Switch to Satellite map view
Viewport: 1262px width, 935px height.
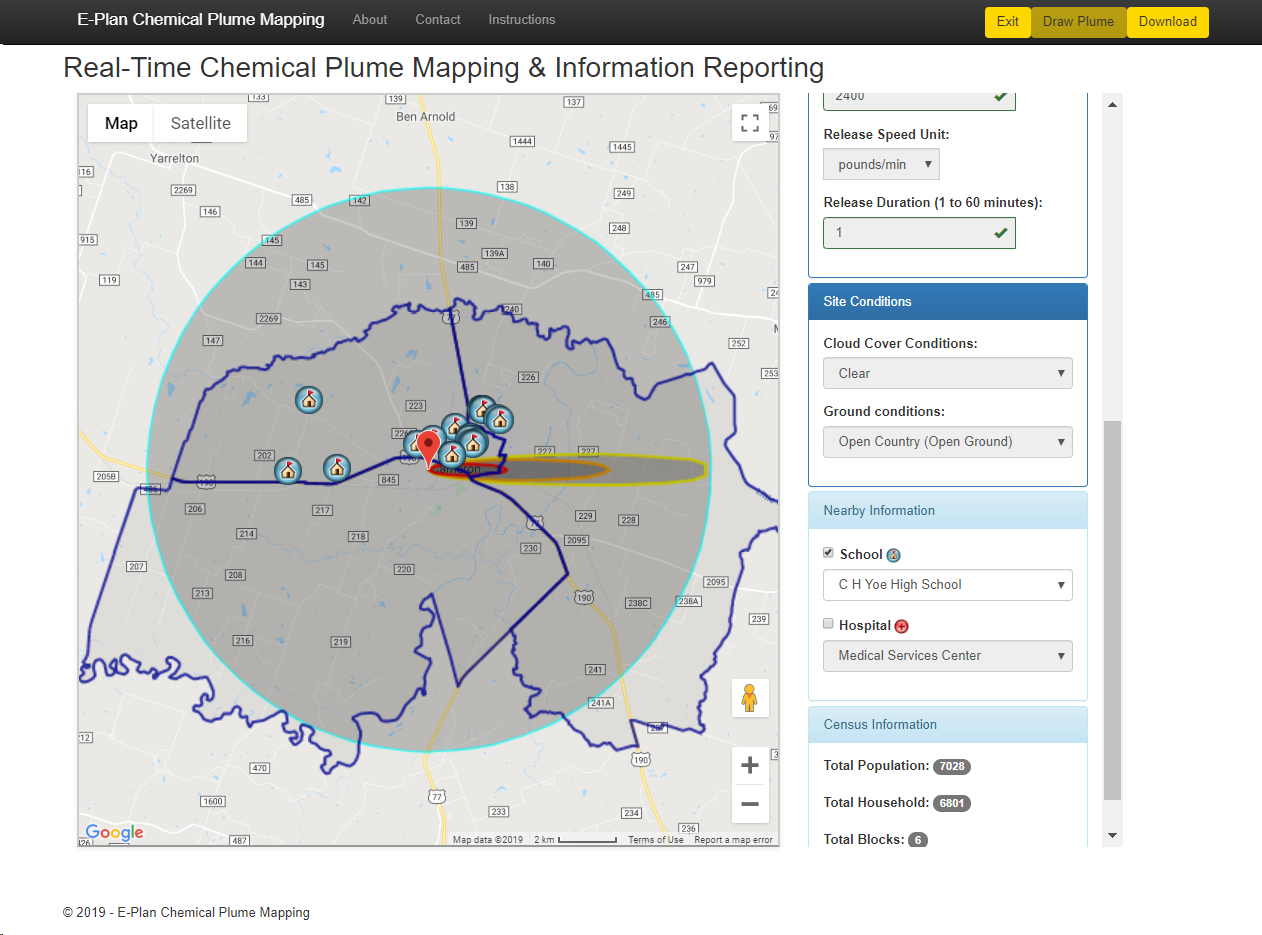tap(200, 123)
